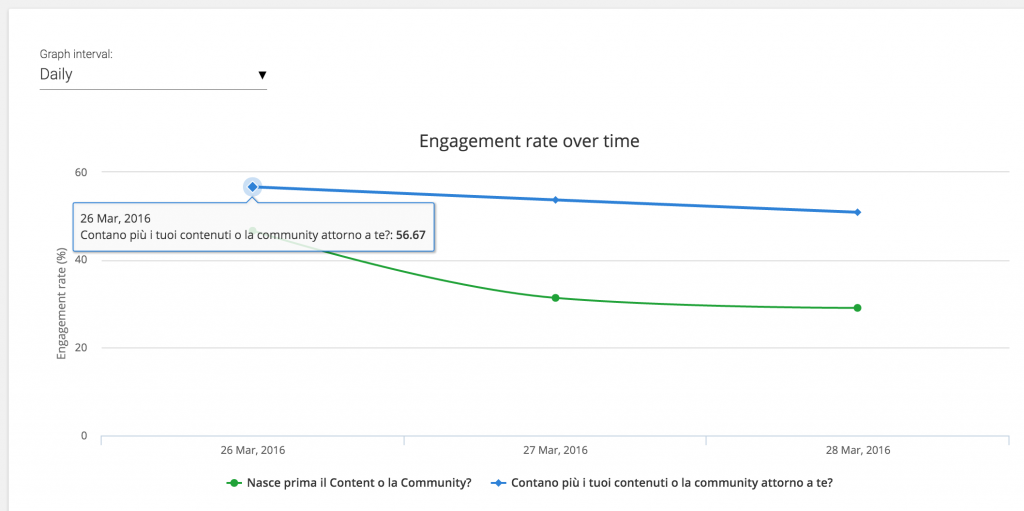
Task: Open the Graph interval Daily dropdown
Action: click(153, 74)
